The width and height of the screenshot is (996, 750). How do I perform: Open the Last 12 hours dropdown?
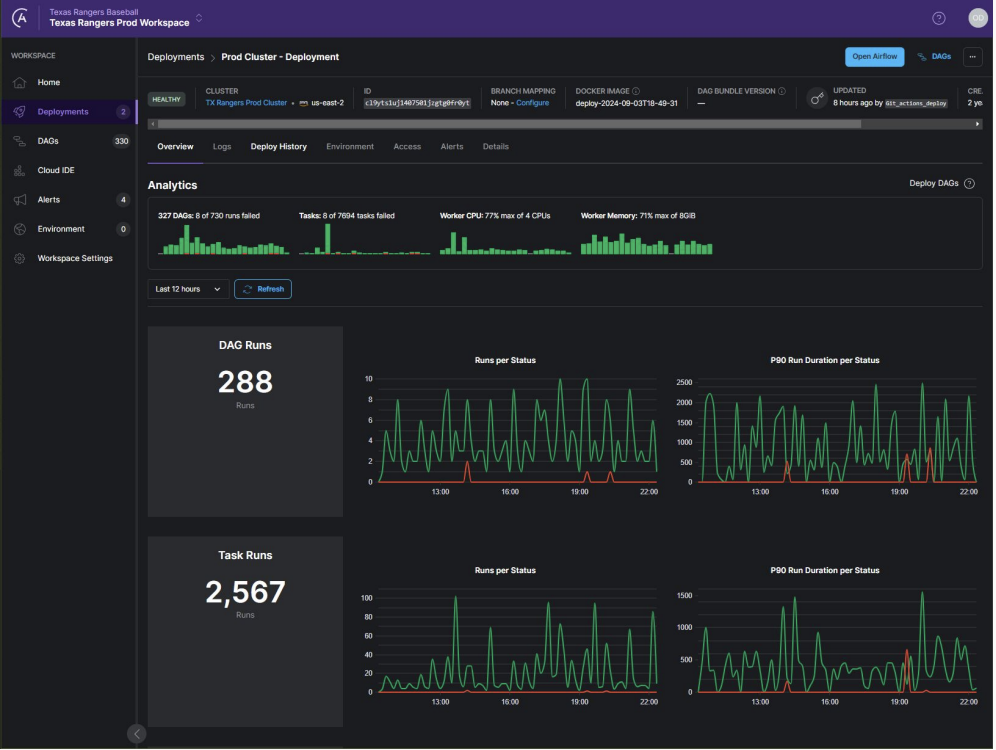coord(188,289)
